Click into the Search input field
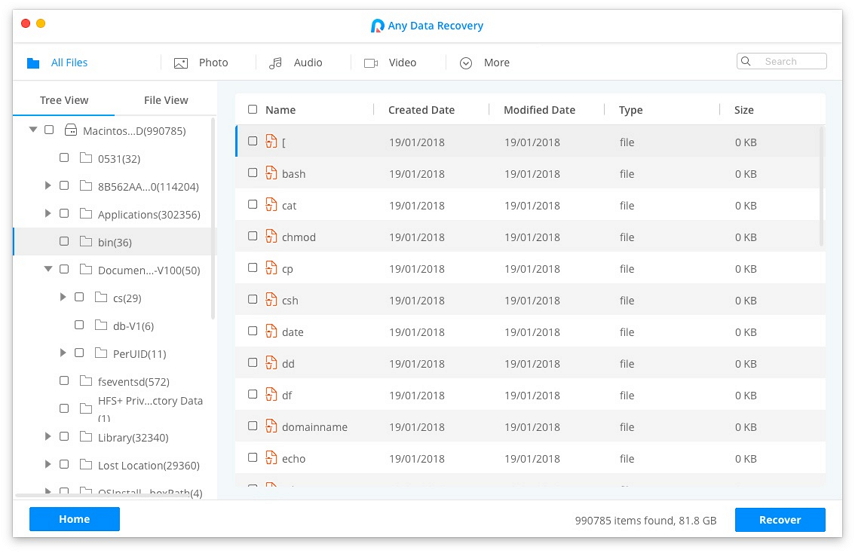This screenshot has width=855, height=553. point(781,61)
